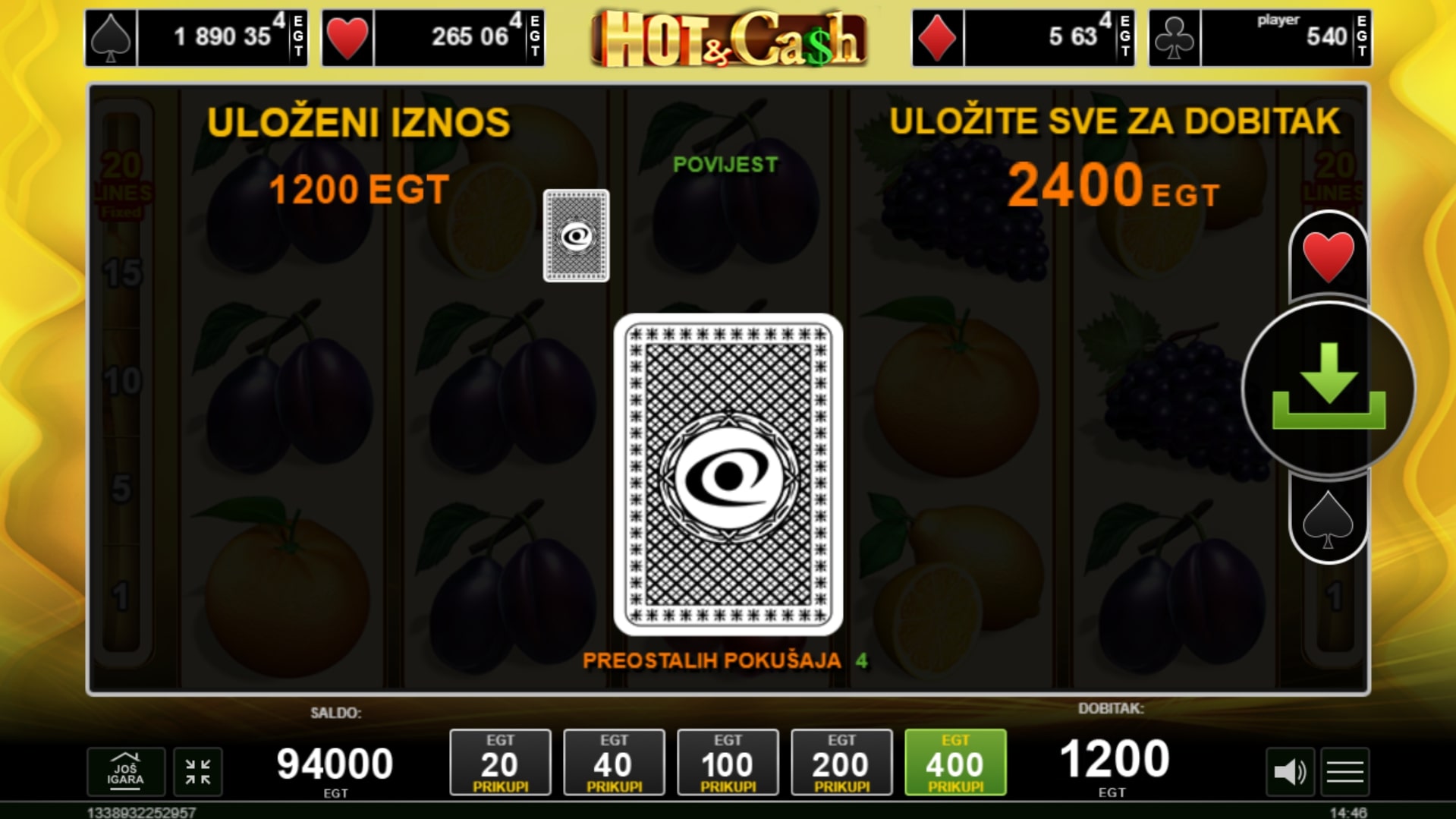Open Još Igara more games

(x=126, y=772)
